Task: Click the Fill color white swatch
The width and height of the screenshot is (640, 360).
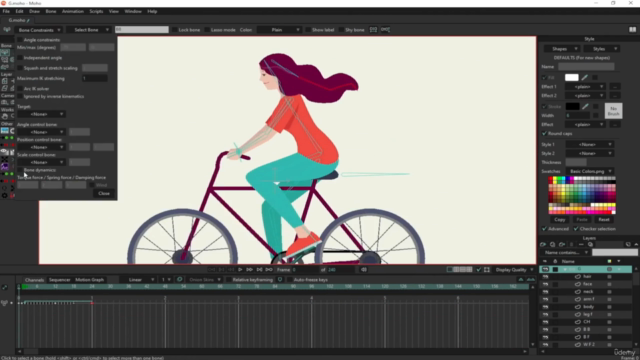Action: (x=571, y=78)
